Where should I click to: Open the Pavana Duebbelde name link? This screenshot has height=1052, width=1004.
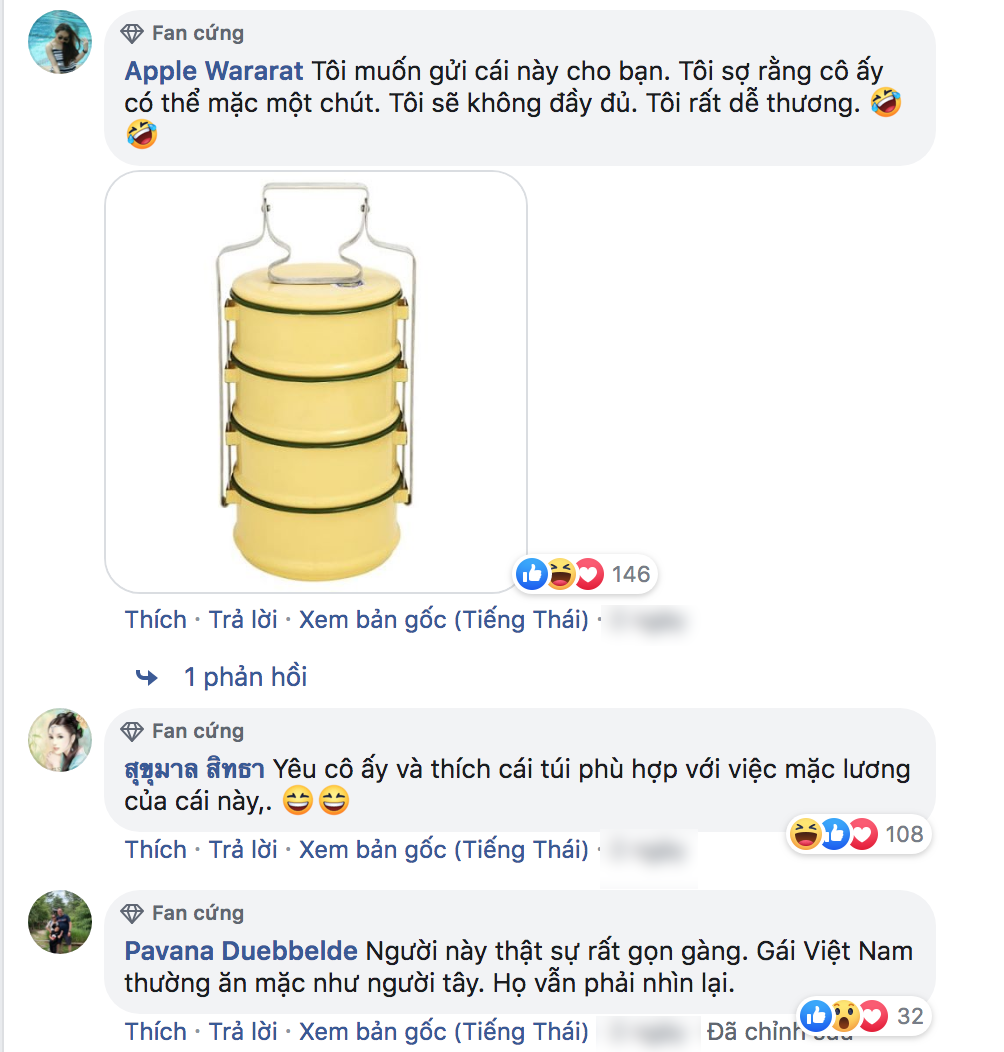pyautogui.click(x=240, y=950)
